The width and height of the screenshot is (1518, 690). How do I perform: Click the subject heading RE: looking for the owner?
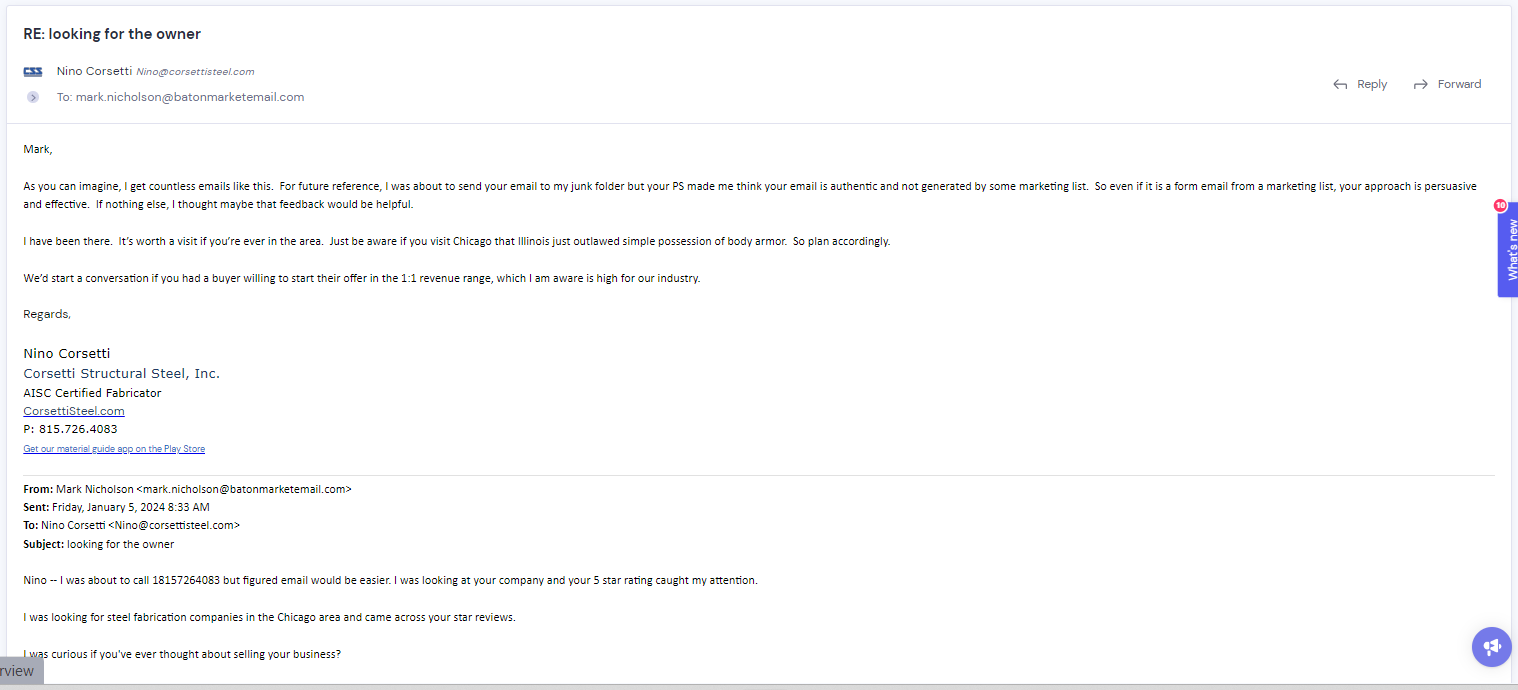click(112, 34)
